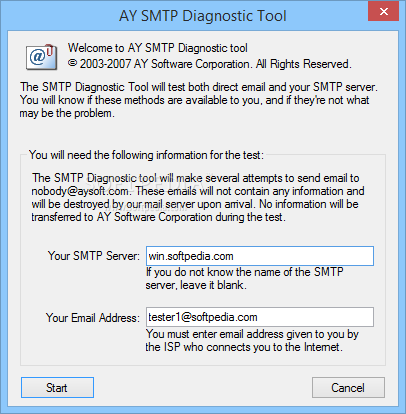Close the AY SMTP Diagnostic Tool window

[383, 12]
